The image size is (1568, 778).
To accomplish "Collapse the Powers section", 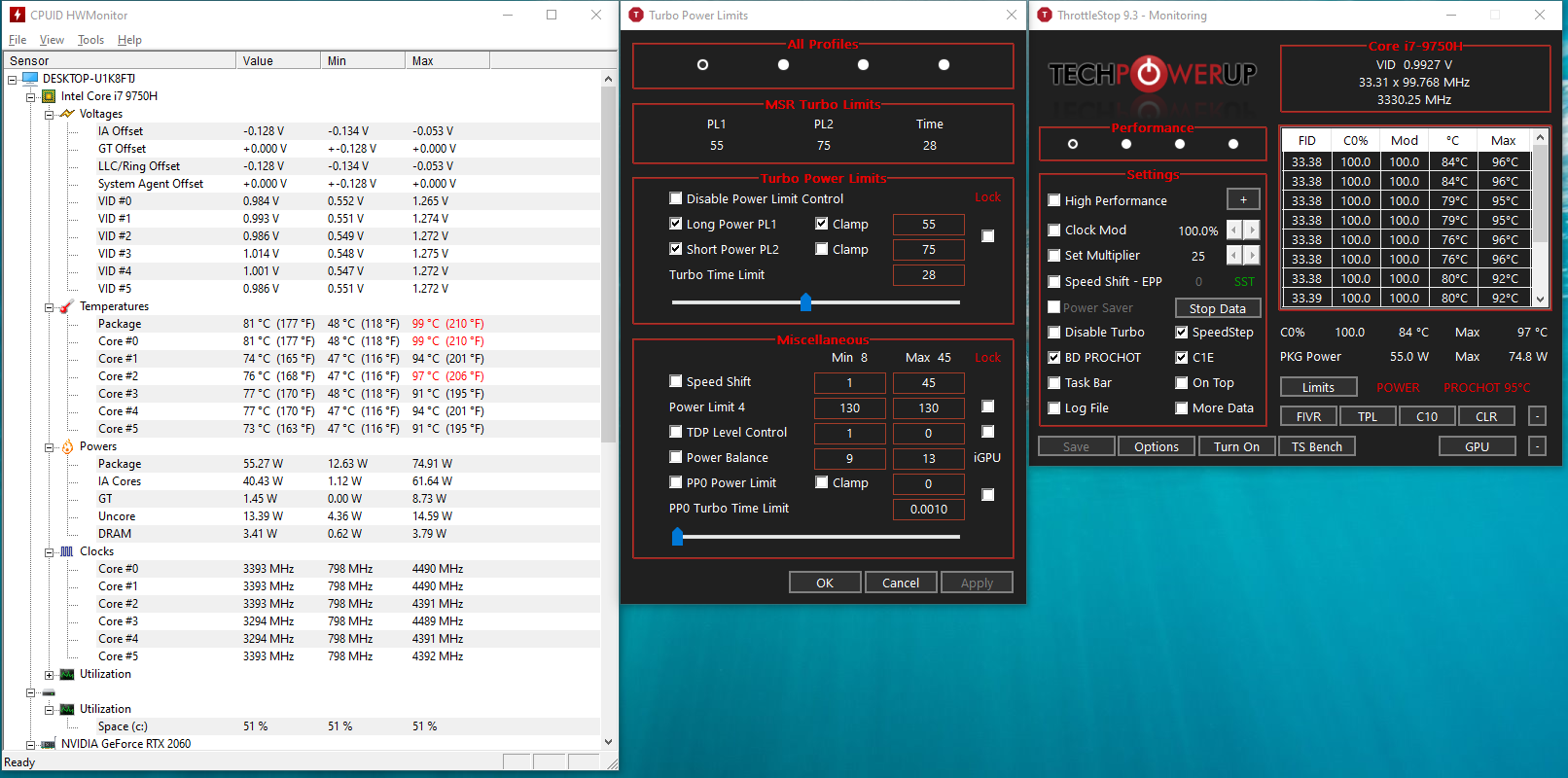I will (x=50, y=446).
